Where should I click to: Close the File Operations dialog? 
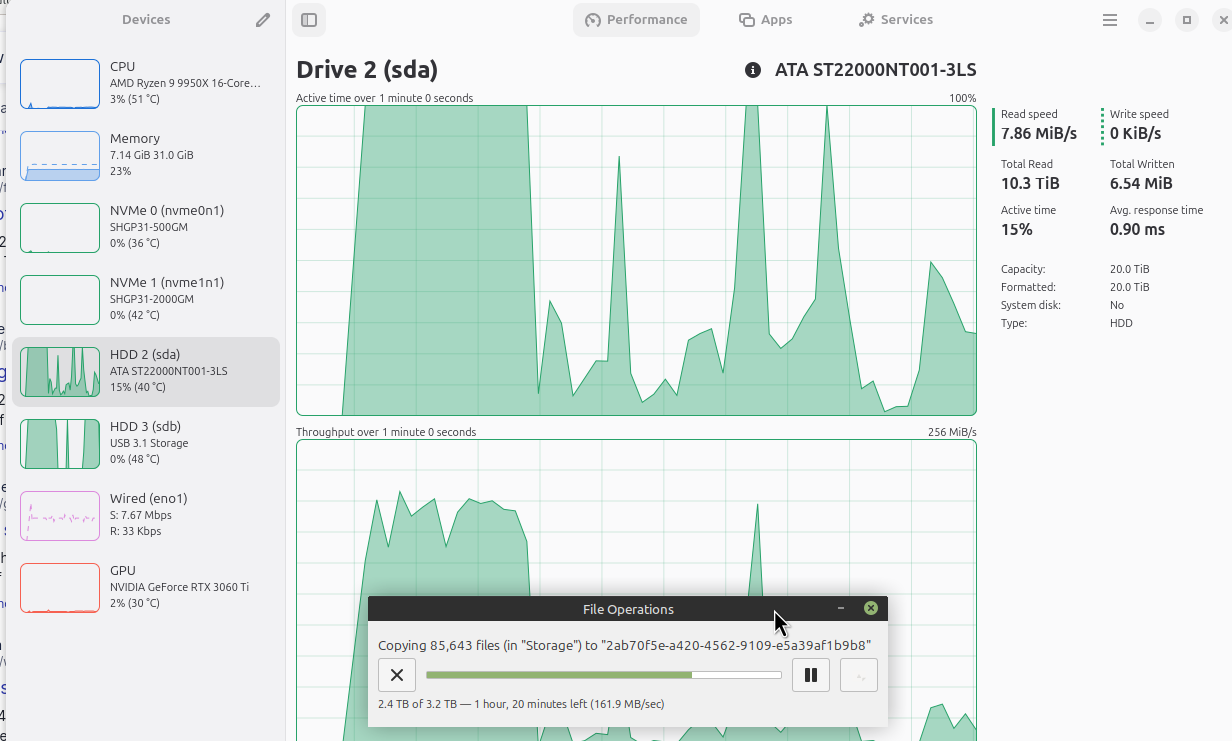tap(871, 608)
